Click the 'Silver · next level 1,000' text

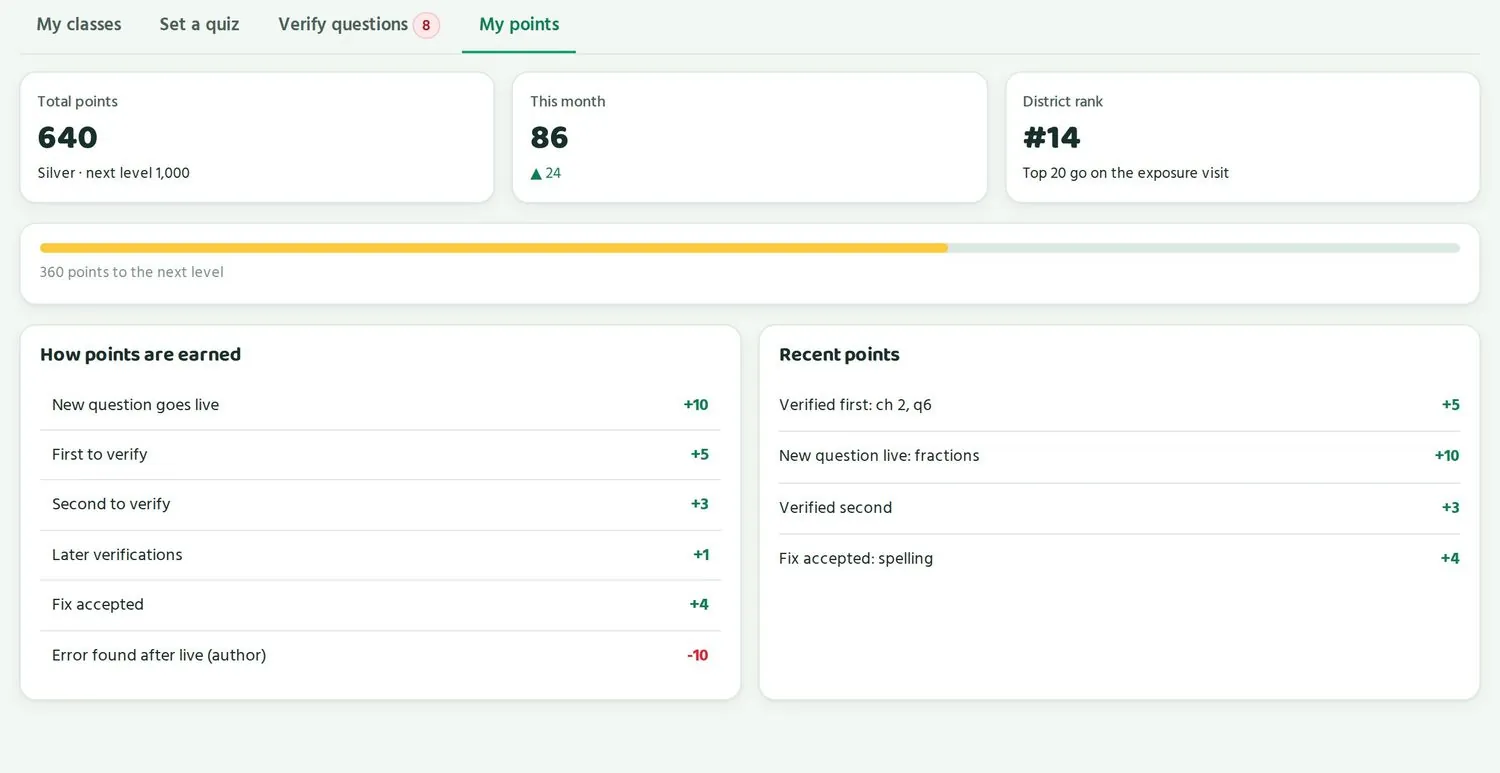pos(113,173)
